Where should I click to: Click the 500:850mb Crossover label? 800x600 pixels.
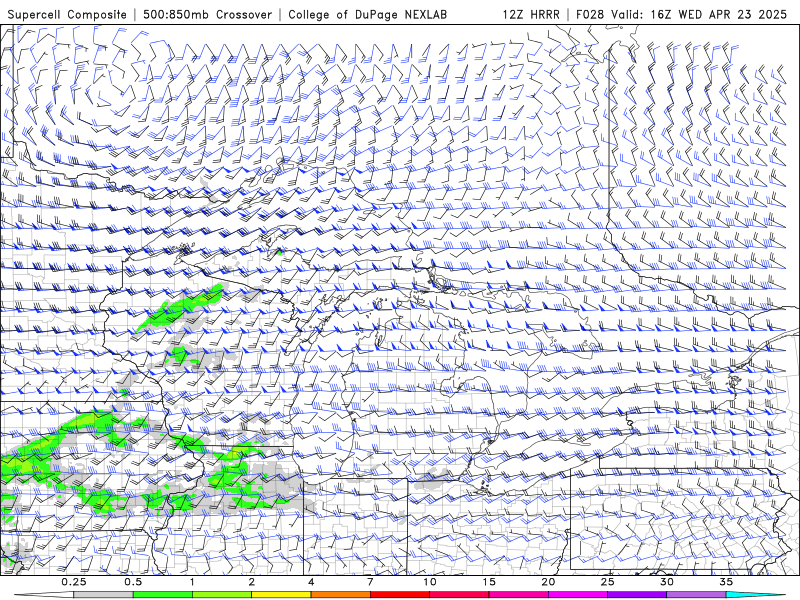207,14
